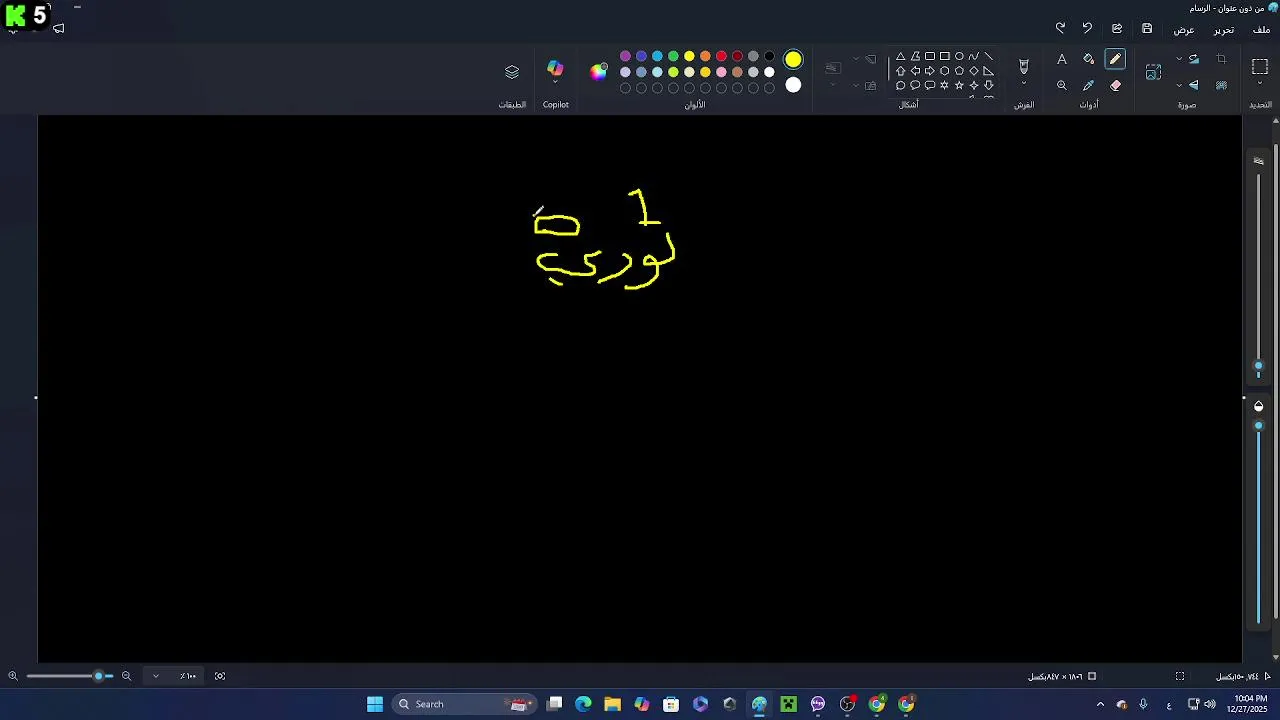Open File Explorer from the taskbar
This screenshot has width=1280, height=720.
pos(612,704)
